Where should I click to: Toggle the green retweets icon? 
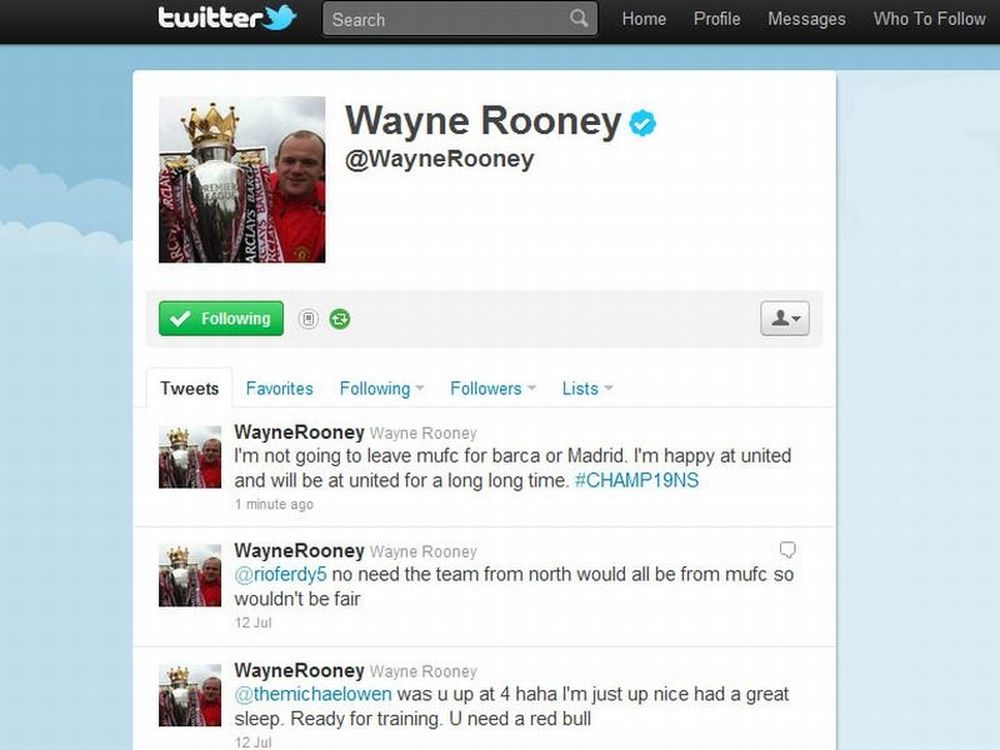click(340, 318)
